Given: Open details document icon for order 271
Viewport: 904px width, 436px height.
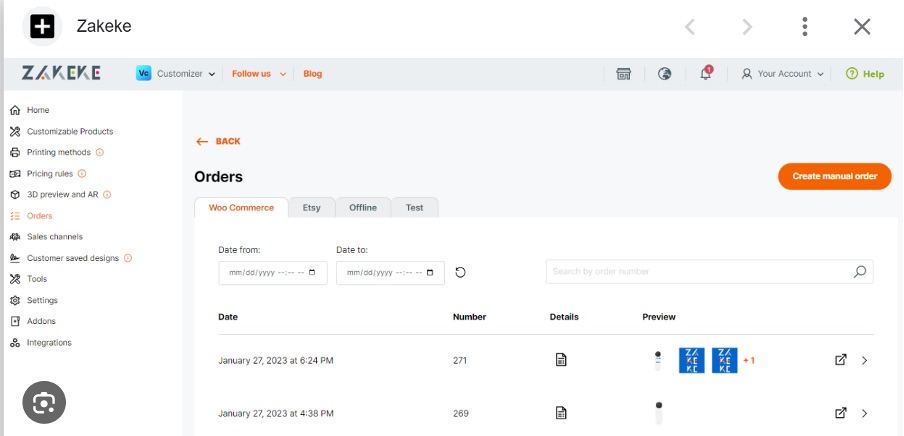Looking at the screenshot, I should tap(561, 360).
